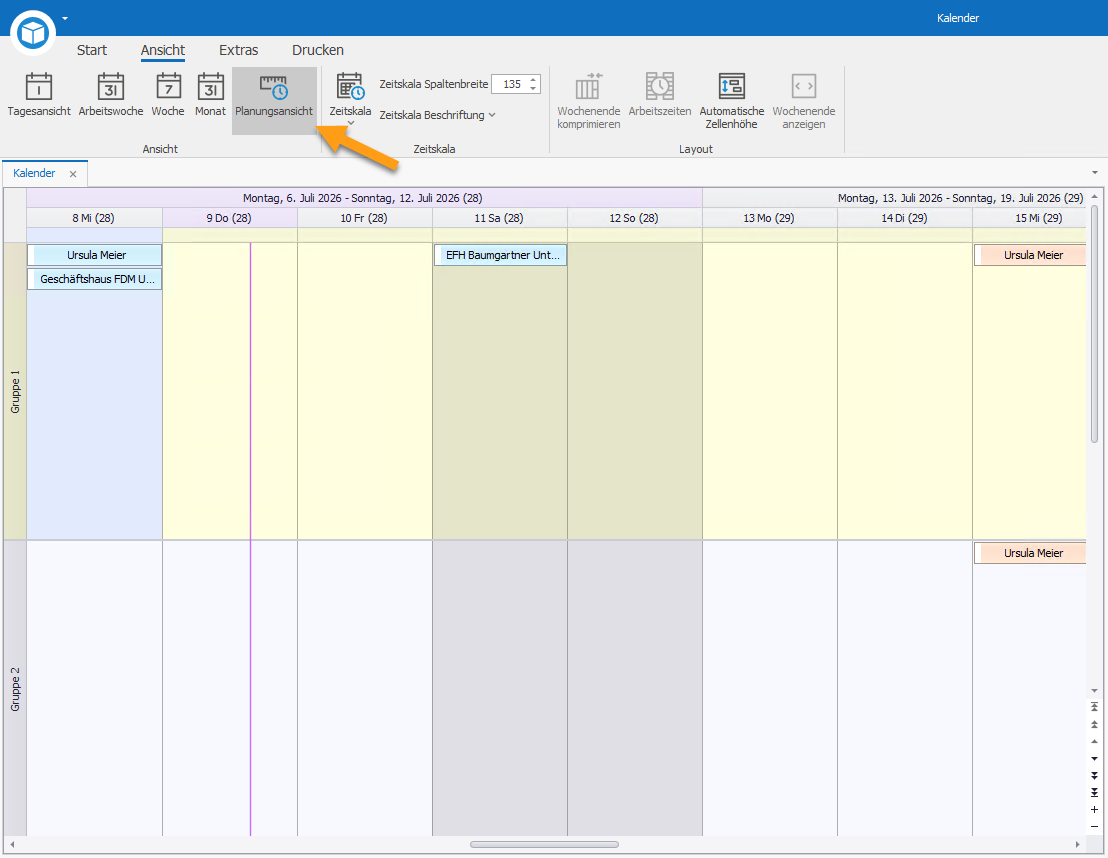This screenshot has height=858, width=1108.
Task: Click vertical scrollbar up arrow
Action: tap(1095, 196)
